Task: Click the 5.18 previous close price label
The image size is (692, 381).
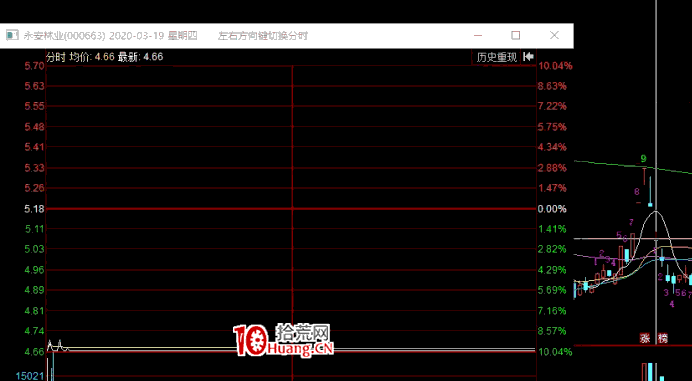Action: click(x=34, y=209)
